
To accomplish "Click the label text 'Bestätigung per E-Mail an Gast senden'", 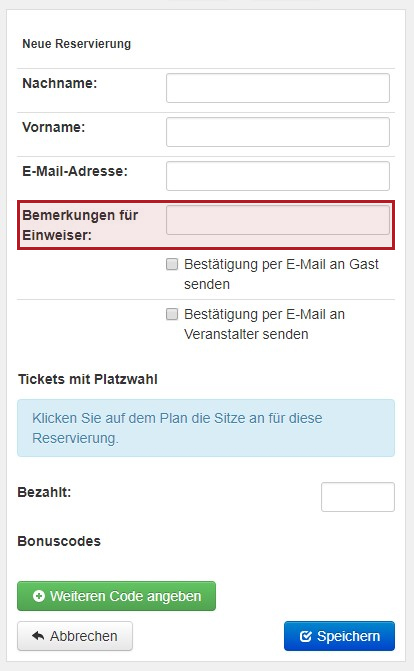I will pyautogui.click(x=281, y=274).
